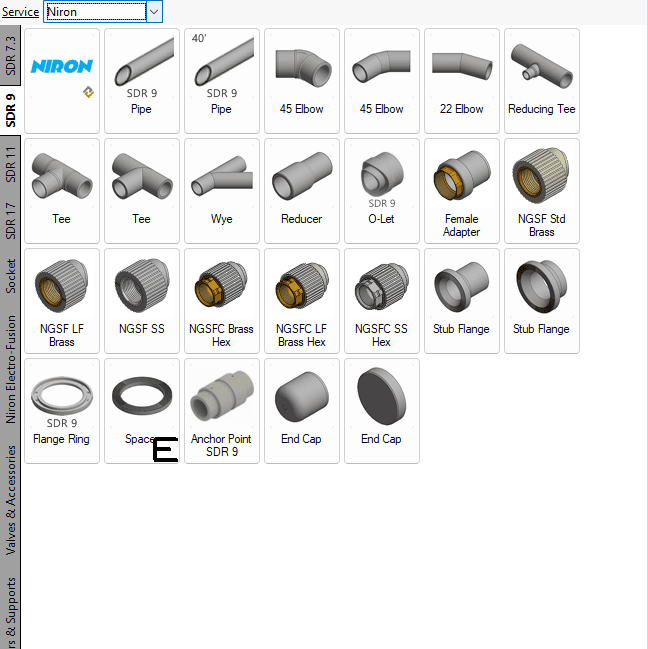648x649 pixels.
Task: Pick the Wye fitting
Action: (x=222, y=190)
